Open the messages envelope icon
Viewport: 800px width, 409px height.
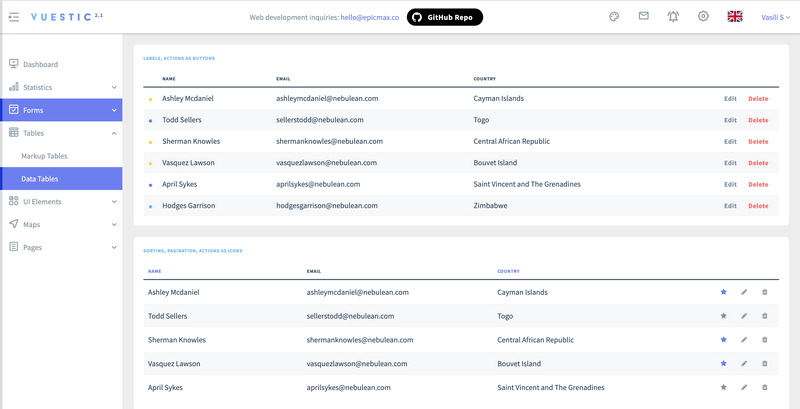pyautogui.click(x=644, y=16)
